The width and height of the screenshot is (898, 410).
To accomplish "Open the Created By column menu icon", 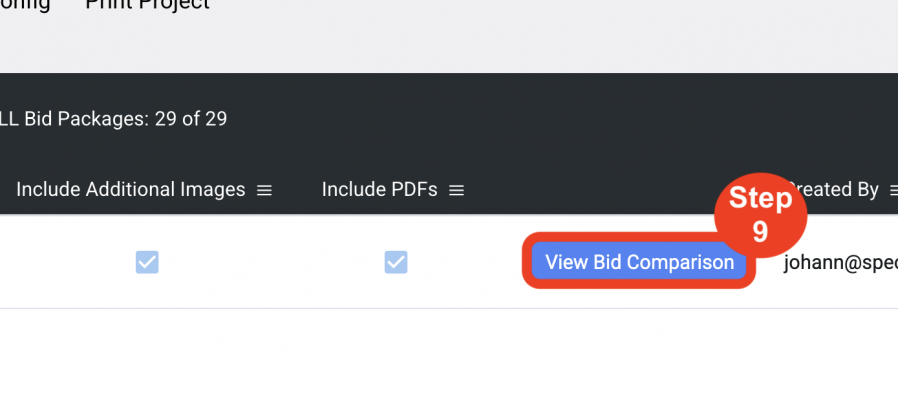I will click(893, 190).
